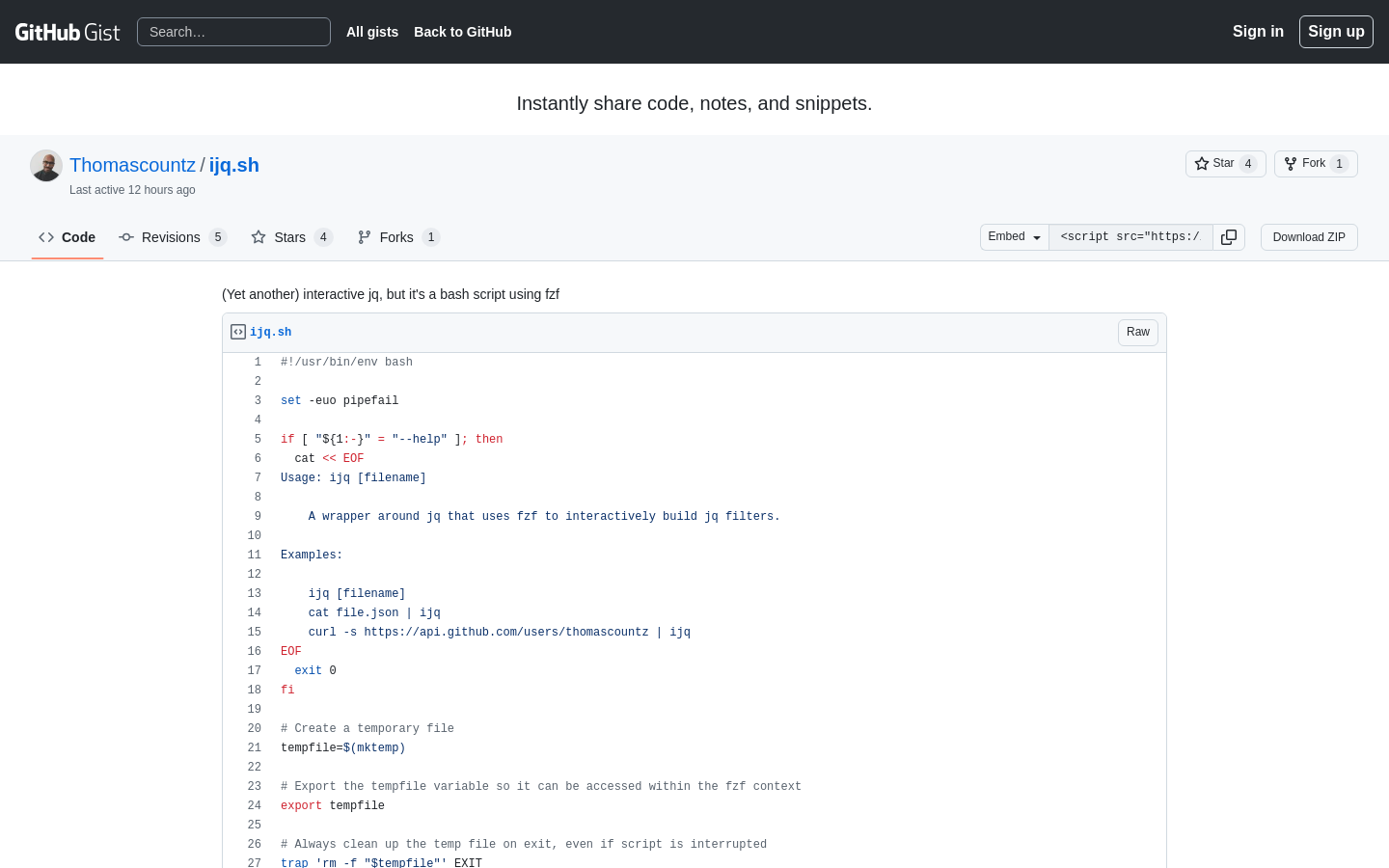Switch to the Revisions tab
The height and width of the screenshot is (868, 1389).
[x=173, y=237]
